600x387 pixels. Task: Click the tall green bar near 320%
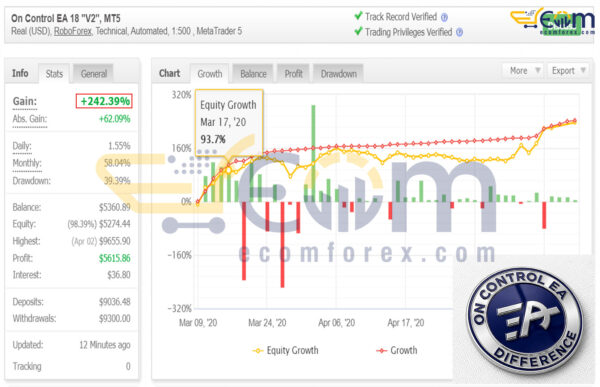coord(313,153)
